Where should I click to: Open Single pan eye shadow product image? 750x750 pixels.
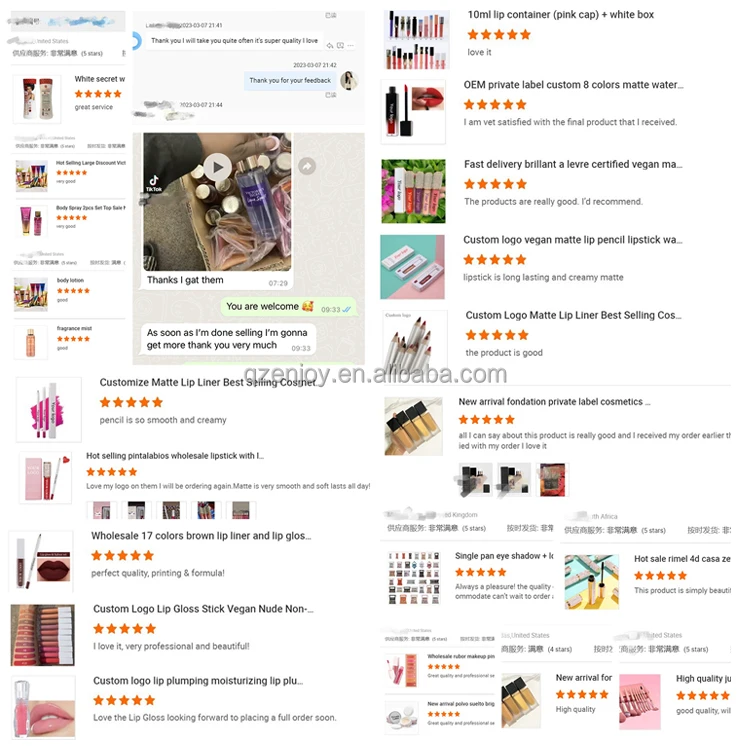[x=414, y=578]
